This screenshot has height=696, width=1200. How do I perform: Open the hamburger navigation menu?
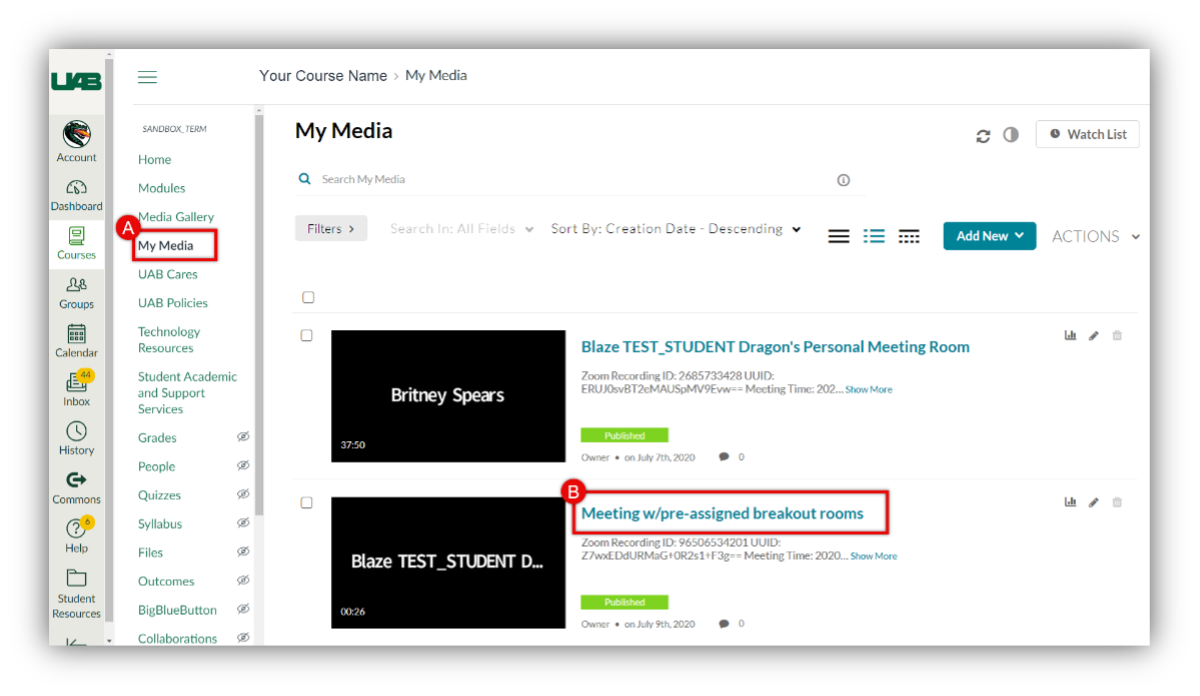(147, 76)
